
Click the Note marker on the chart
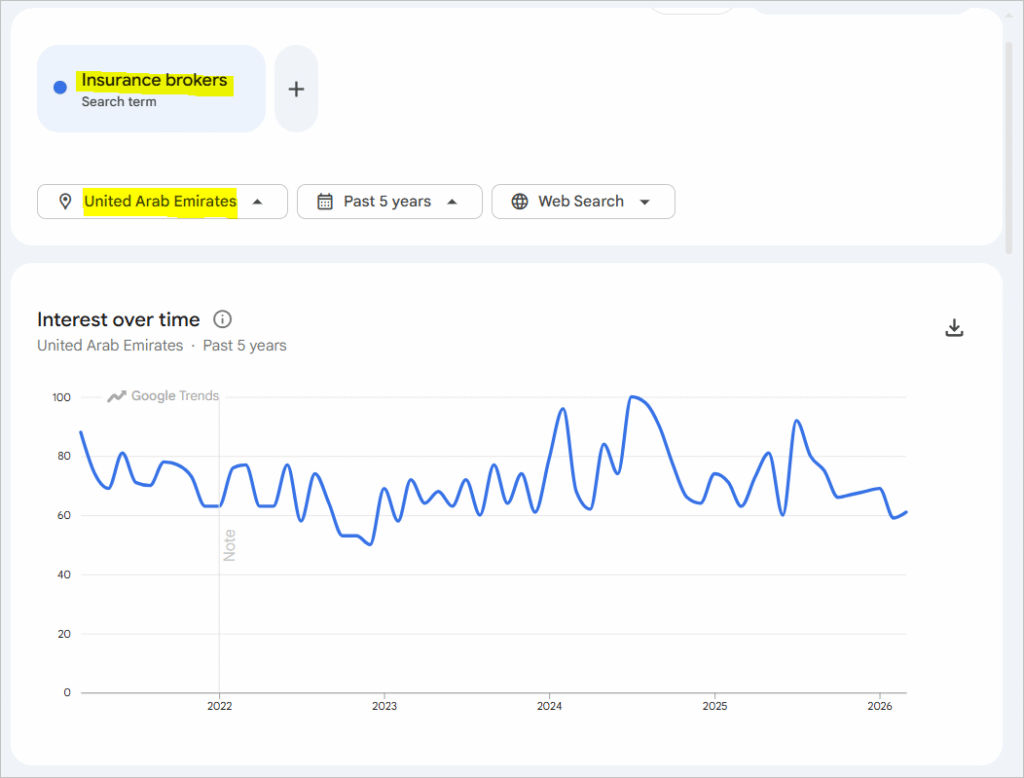click(228, 543)
